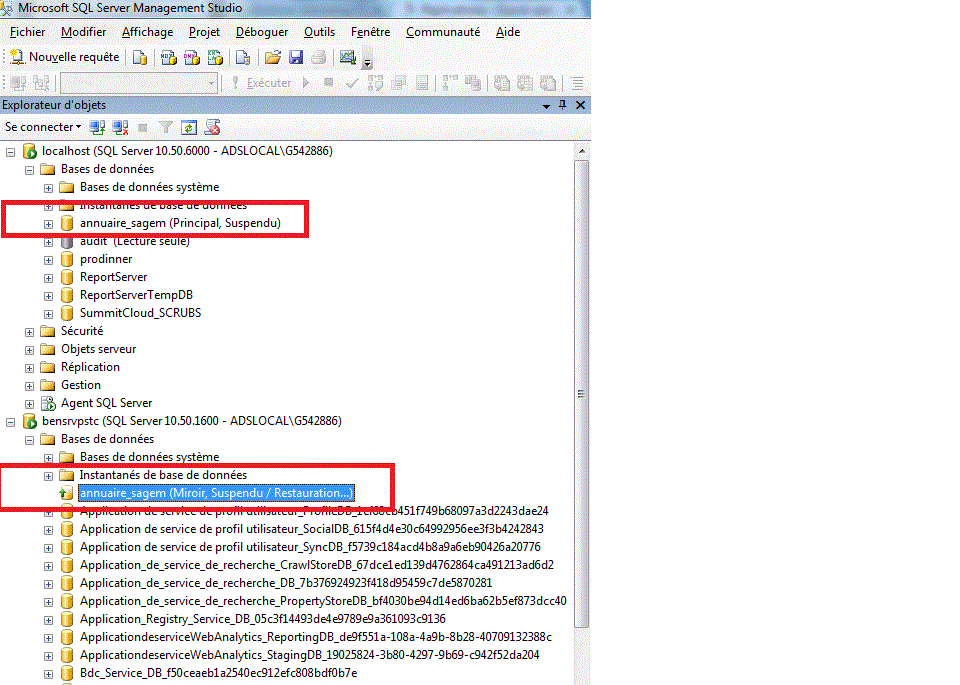This screenshot has width=960, height=685.
Task: Click the mirror annuaire_sagem restoring database icon
Action: pyautogui.click(x=66, y=493)
